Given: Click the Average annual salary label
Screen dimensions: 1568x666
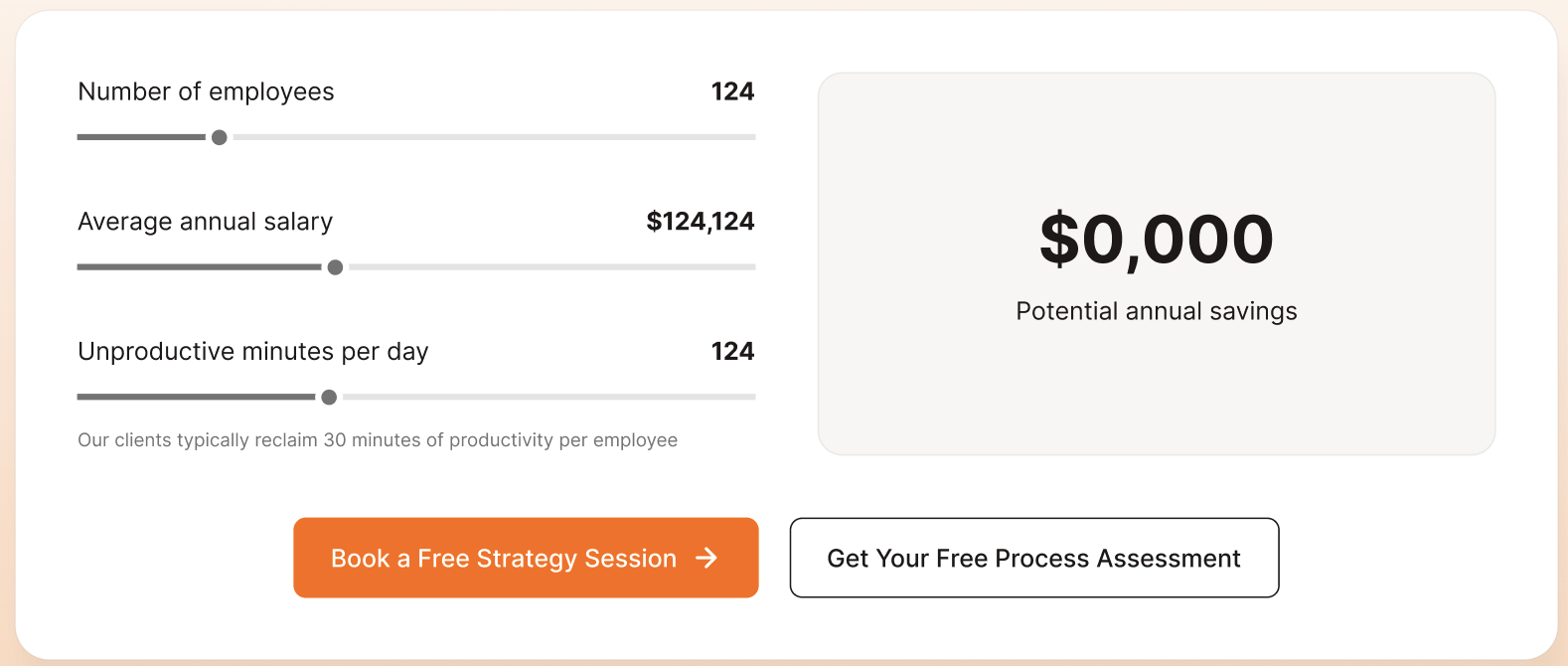Looking at the screenshot, I should [x=205, y=222].
